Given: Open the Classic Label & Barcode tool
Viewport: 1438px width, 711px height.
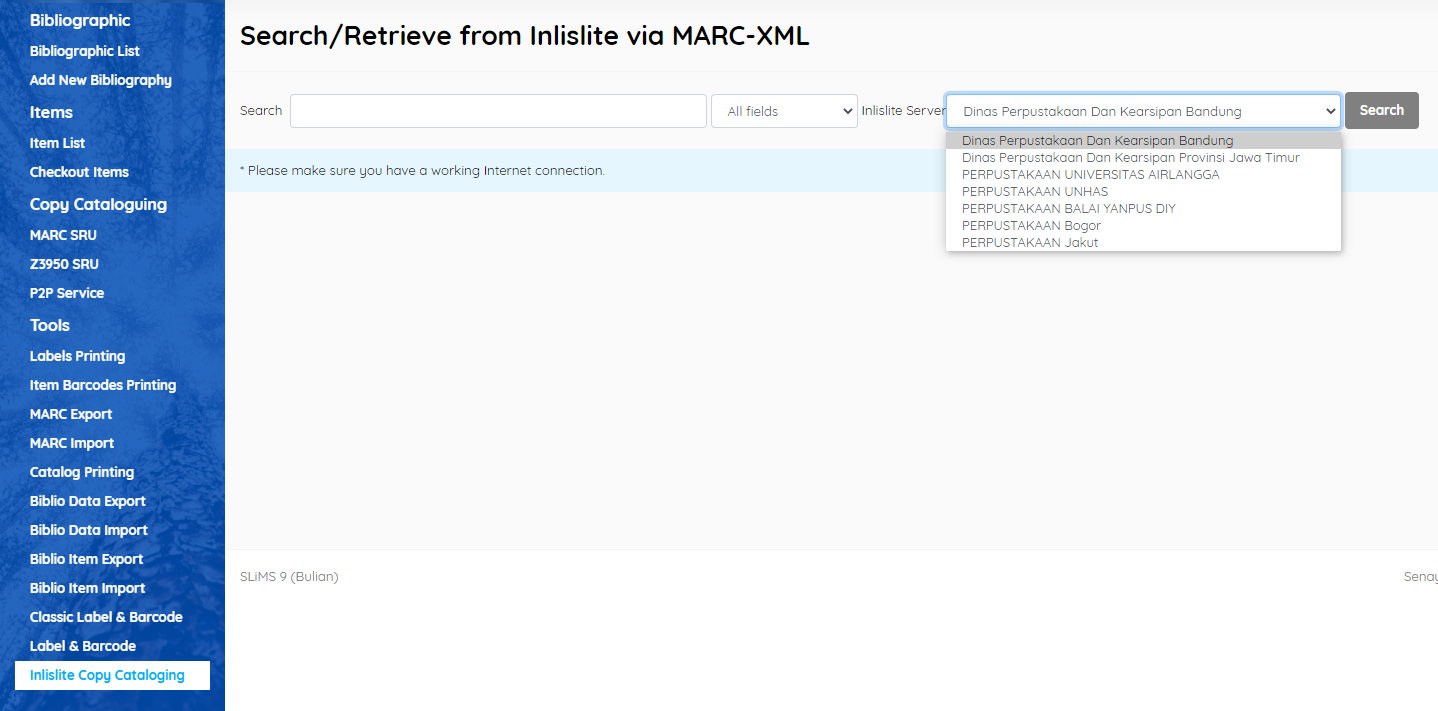Looking at the screenshot, I should (105, 616).
